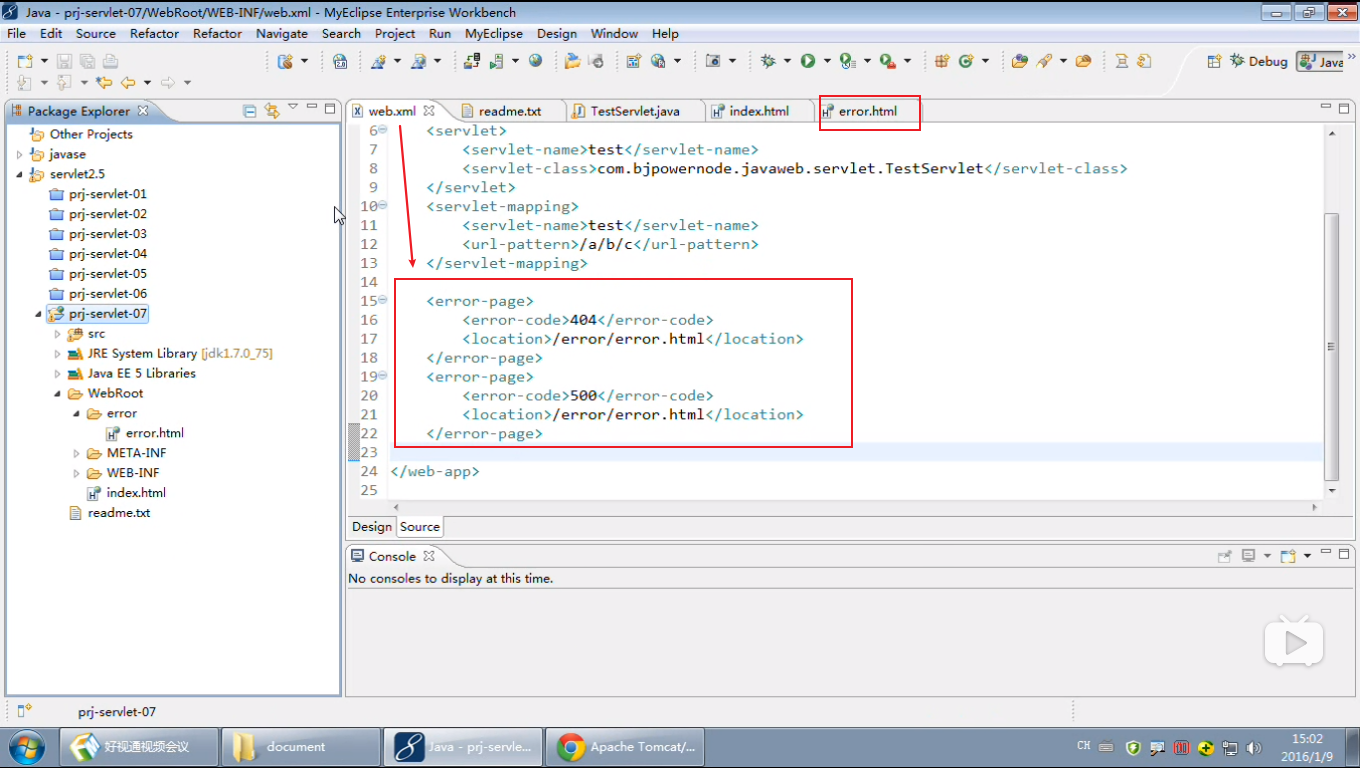Switch to the TestServlet.java tab
1360x768 pixels.
coord(635,111)
